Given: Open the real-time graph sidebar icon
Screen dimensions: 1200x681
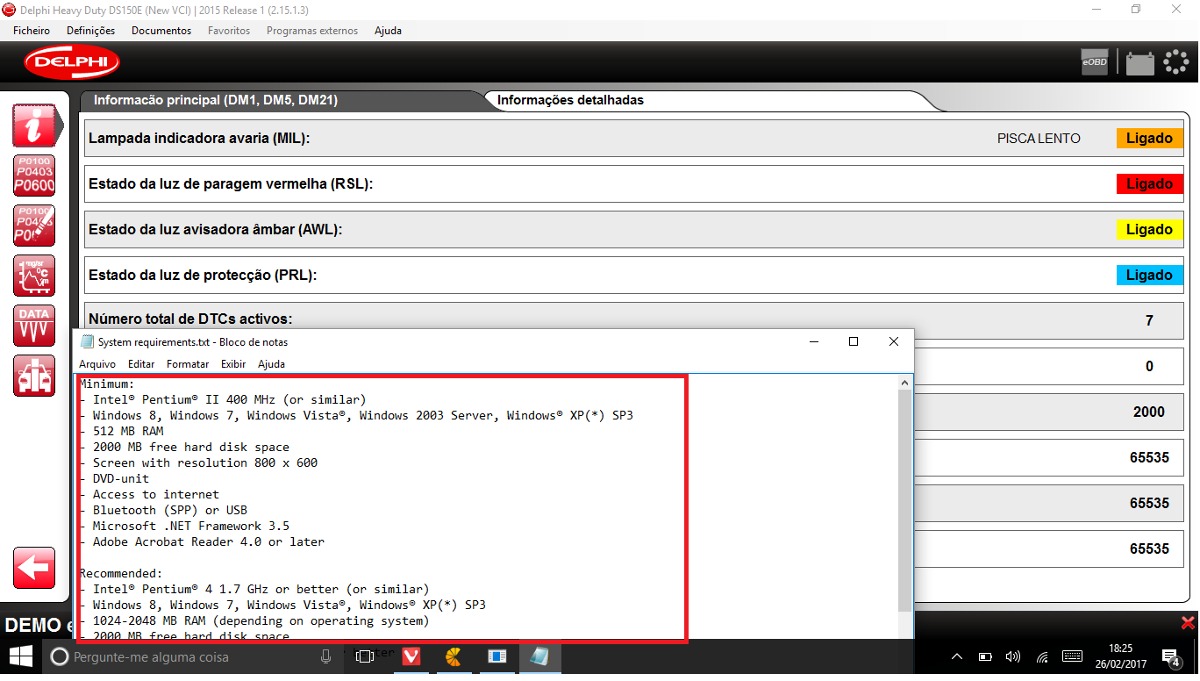Looking at the screenshot, I should tap(34, 276).
